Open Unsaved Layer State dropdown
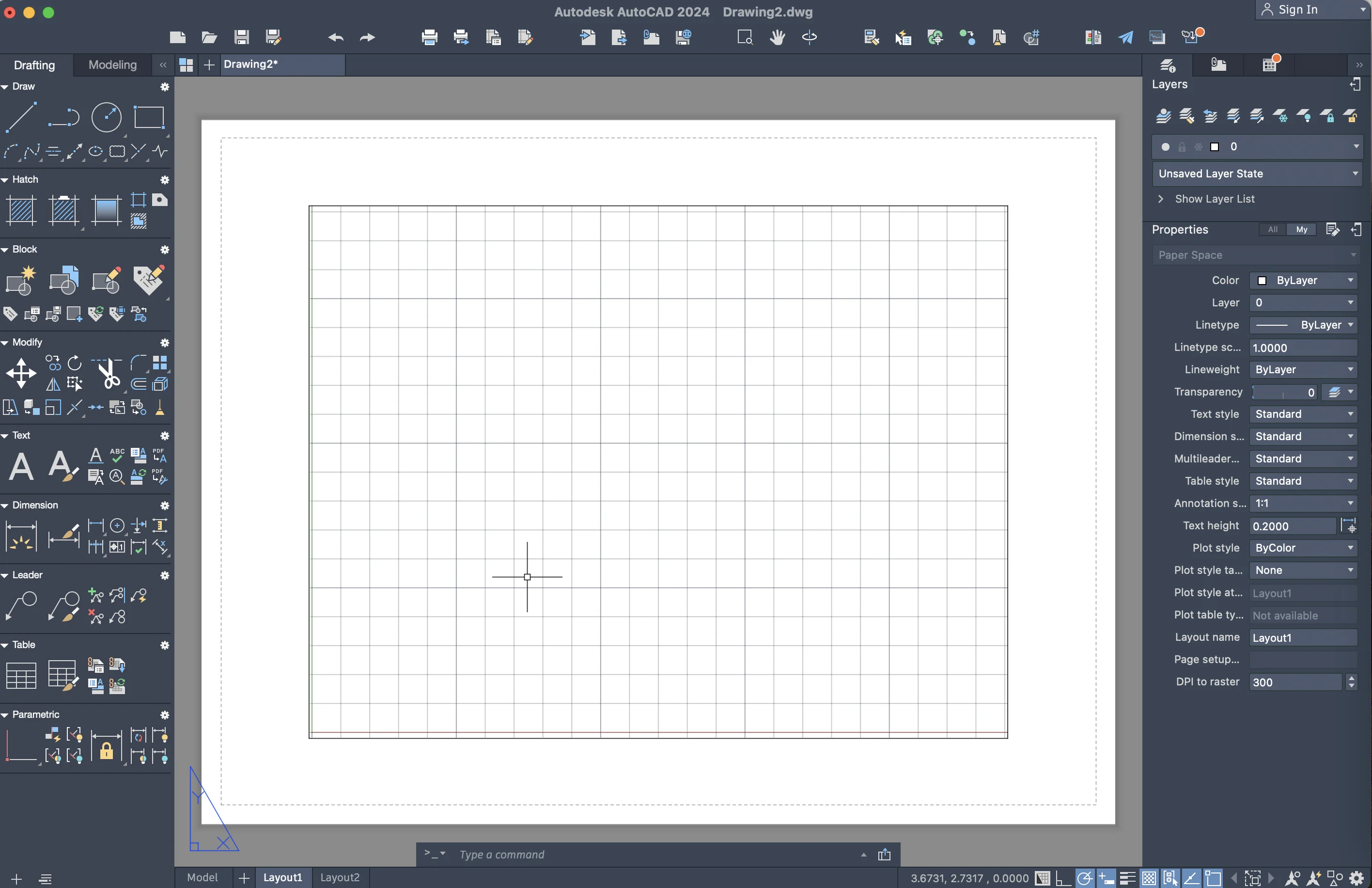1372x888 pixels. click(1257, 174)
